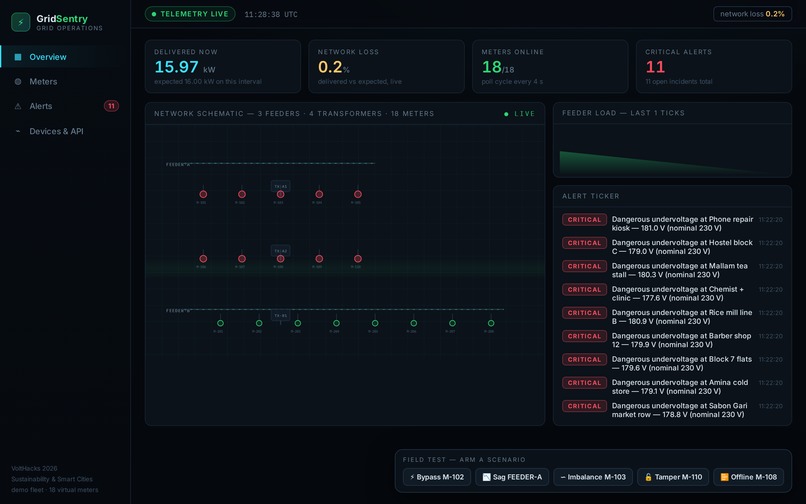Open Amina cold store undervoltage alert
Viewport: 806px width, 504px height.
[x=672, y=387]
